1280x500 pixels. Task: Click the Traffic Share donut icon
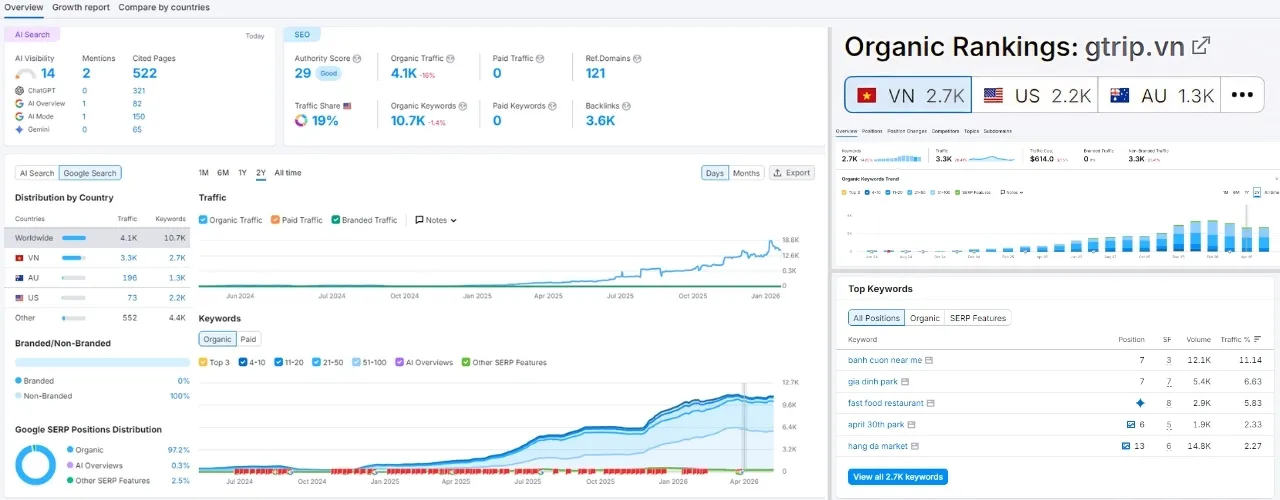click(301, 121)
